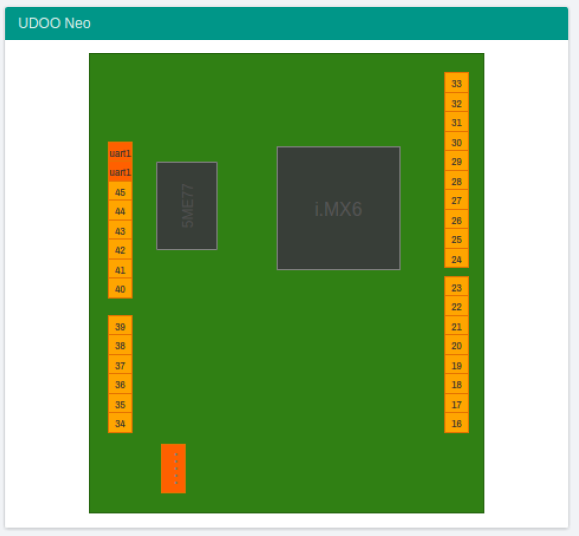The height and width of the screenshot is (536, 579).
Task: Select pin 29
Action: [456, 161]
